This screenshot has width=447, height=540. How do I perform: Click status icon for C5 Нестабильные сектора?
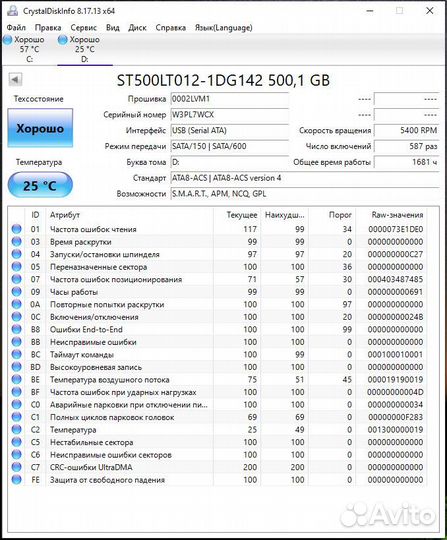16,442
